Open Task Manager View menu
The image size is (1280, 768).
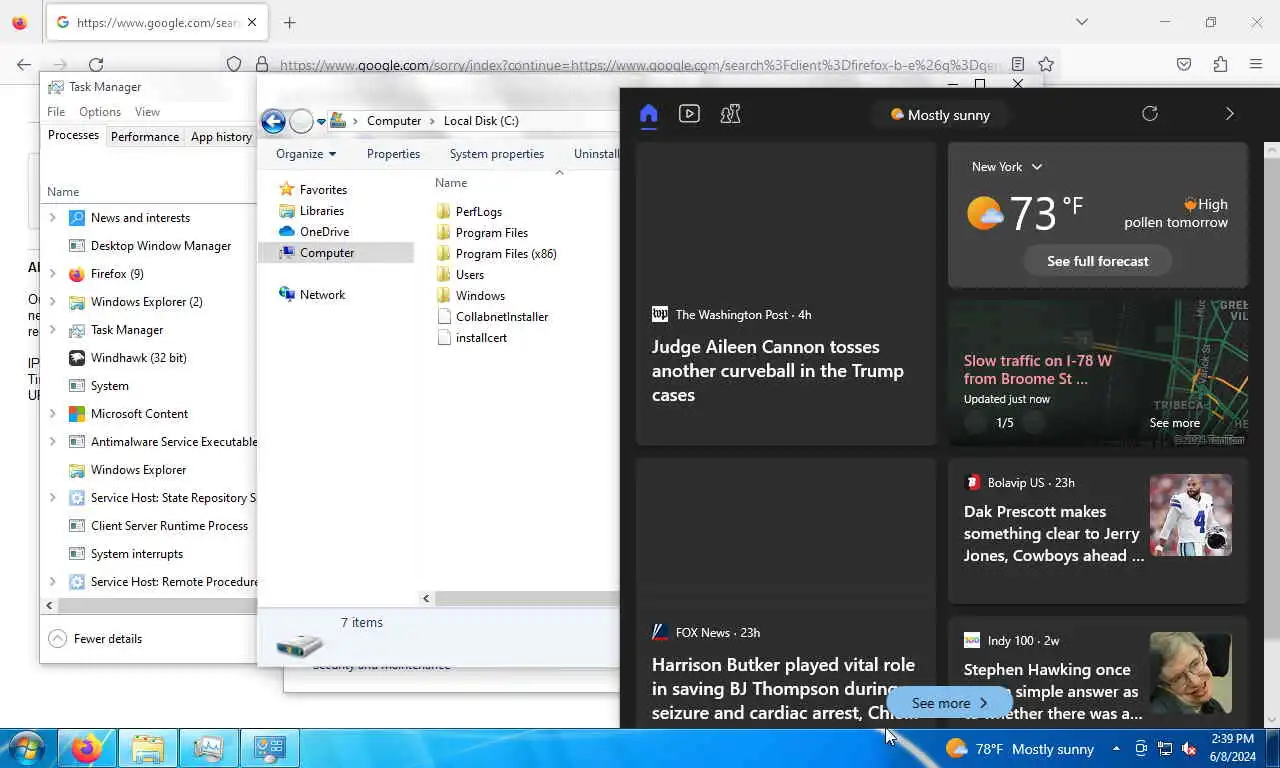coord(147,112)
